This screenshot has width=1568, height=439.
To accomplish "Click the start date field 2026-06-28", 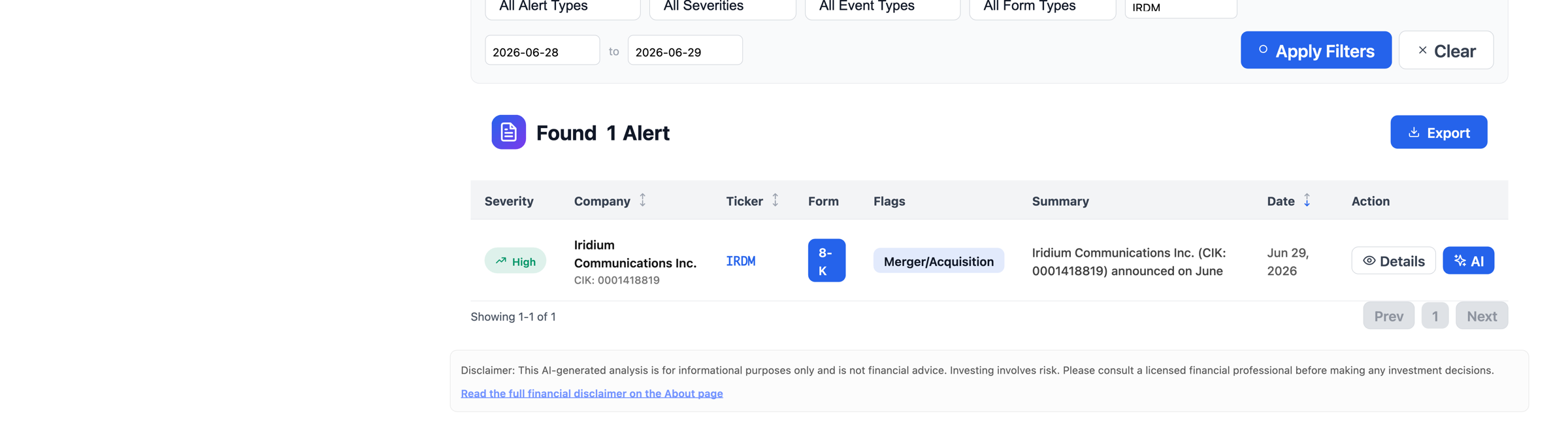I will tap(542, 50).
